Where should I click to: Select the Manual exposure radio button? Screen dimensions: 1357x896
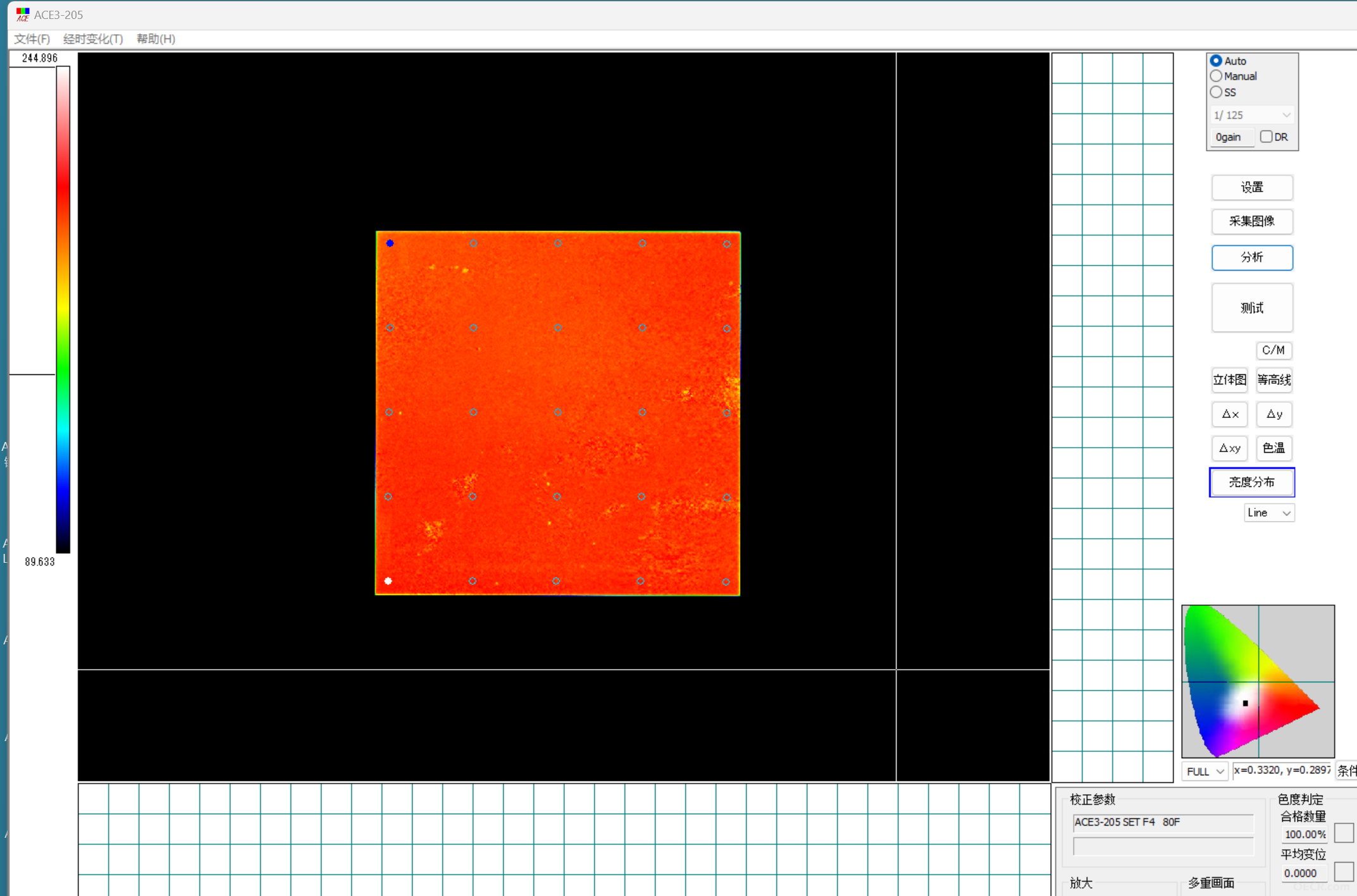1216,76
